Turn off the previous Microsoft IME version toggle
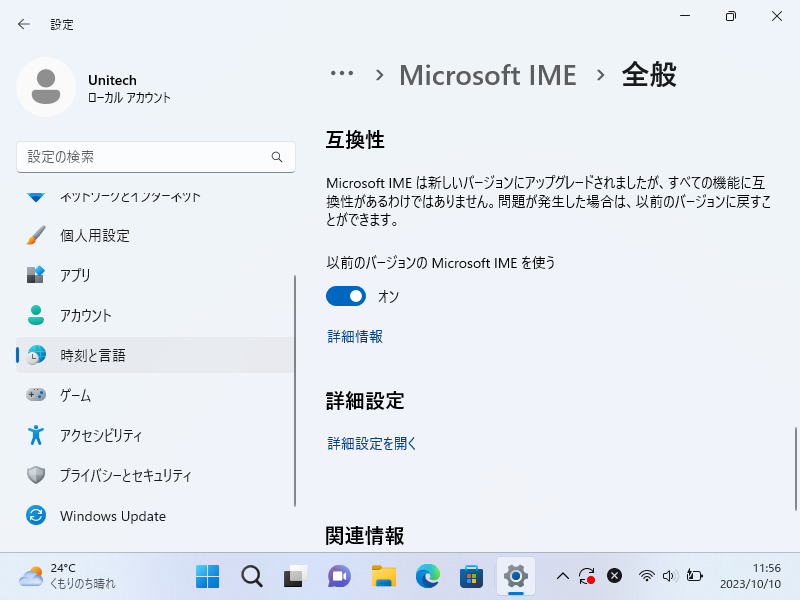 [346, 296]
